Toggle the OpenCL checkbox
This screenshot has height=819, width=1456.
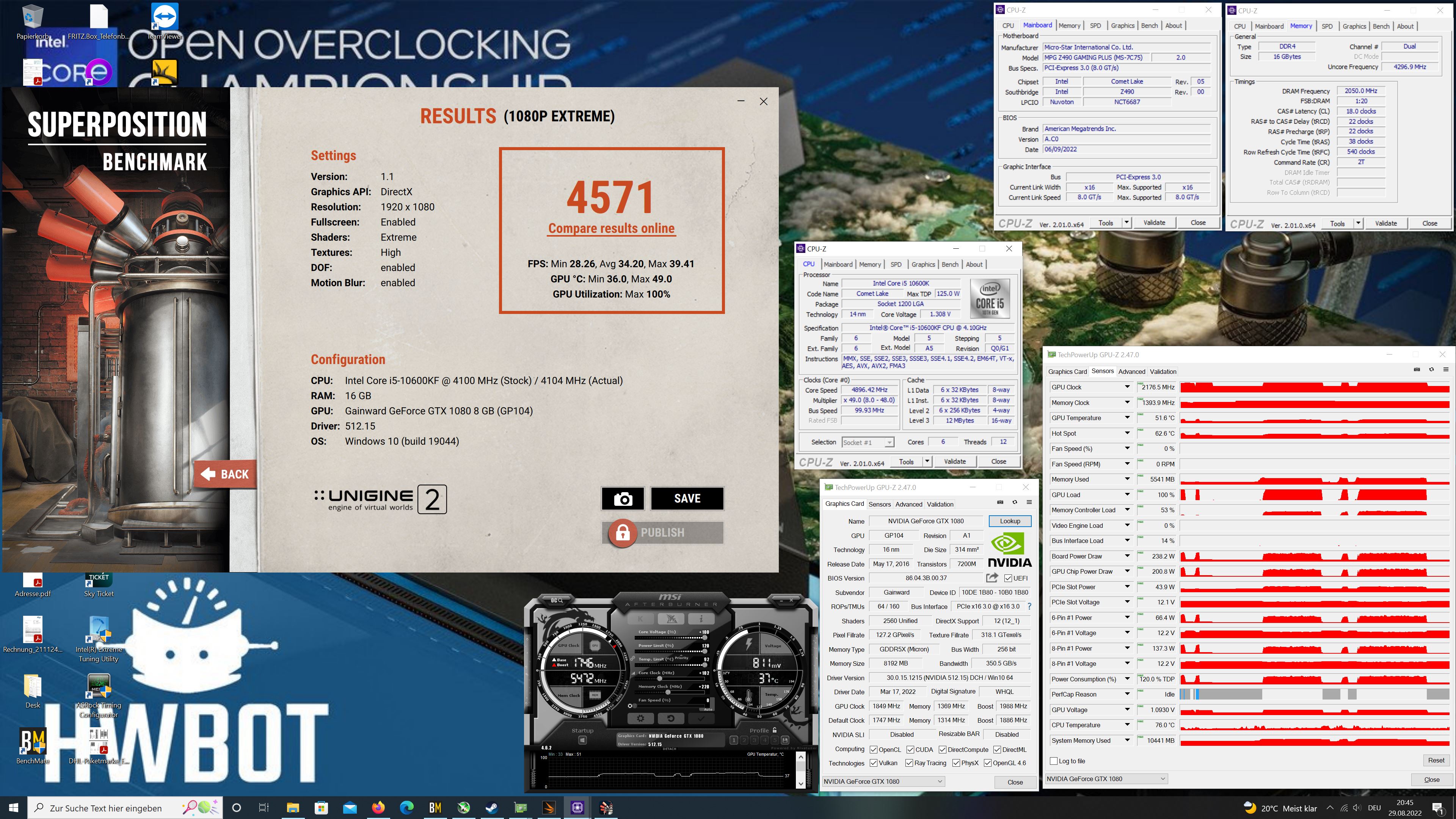point(873,750)
